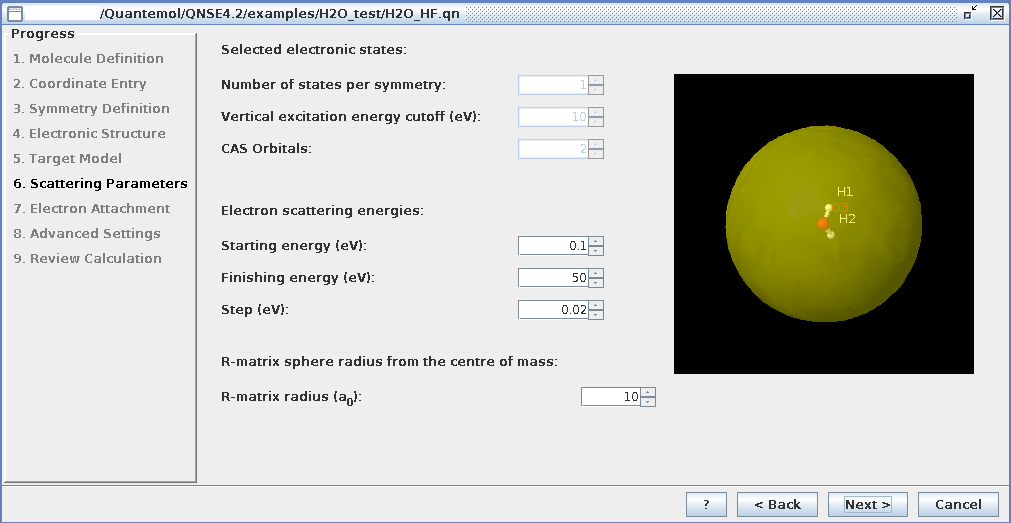Image resolution: width=1011 pixels, height=523 pixels.
Task: Click the yellow R-matrix sphere in viewer
Action: point(780,280)
